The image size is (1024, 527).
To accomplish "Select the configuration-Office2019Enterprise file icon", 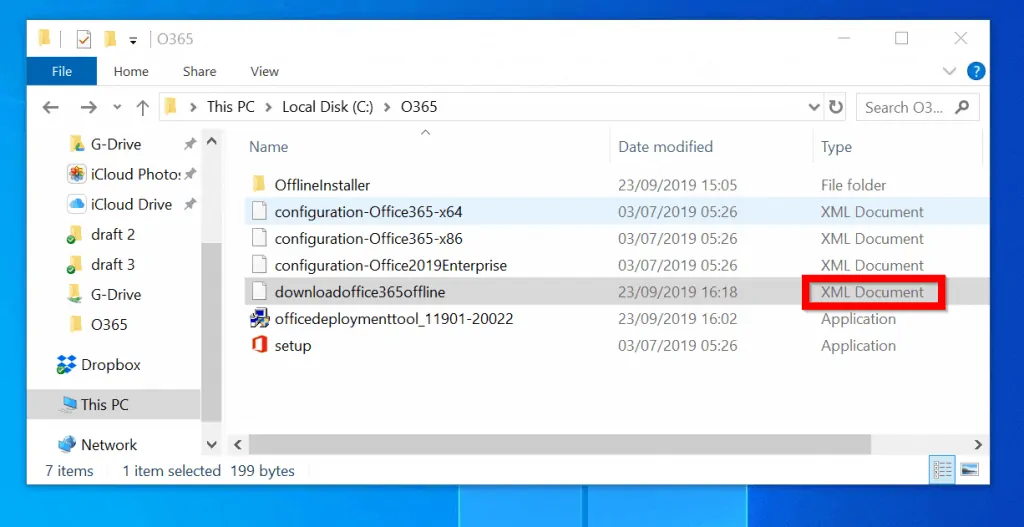I will click(x=259, y=265).
